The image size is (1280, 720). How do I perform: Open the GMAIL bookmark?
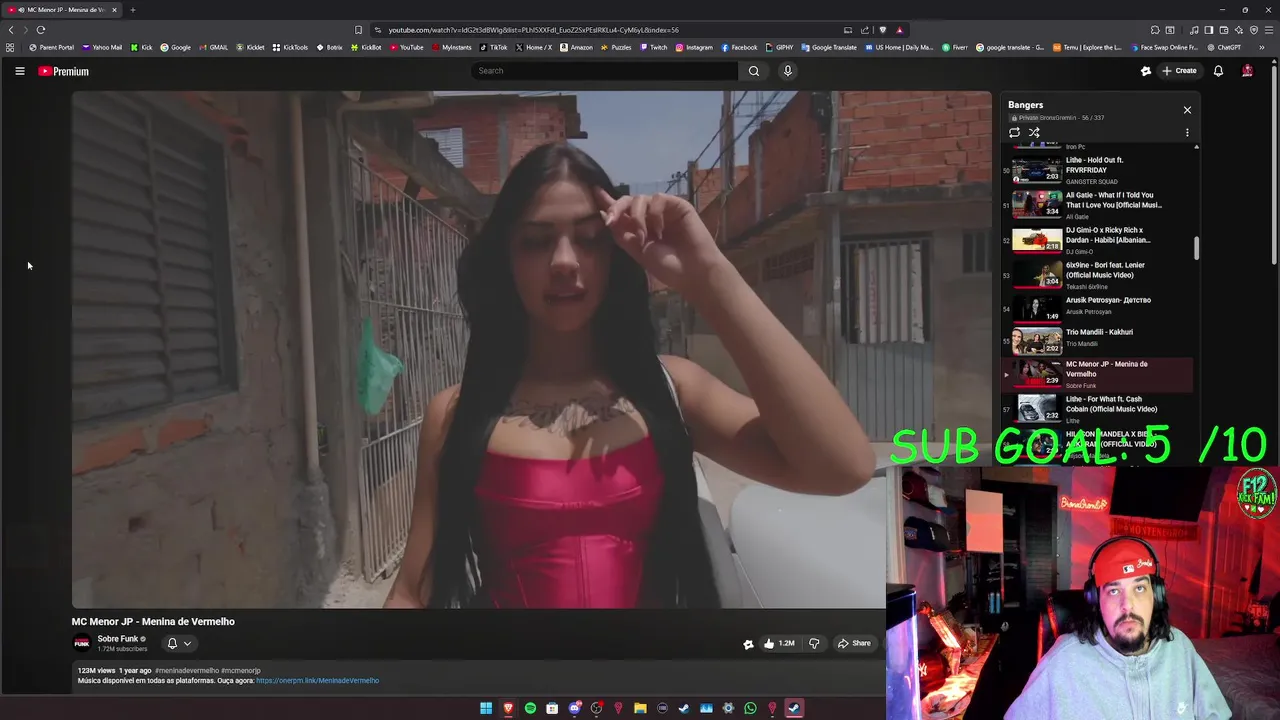213,47
